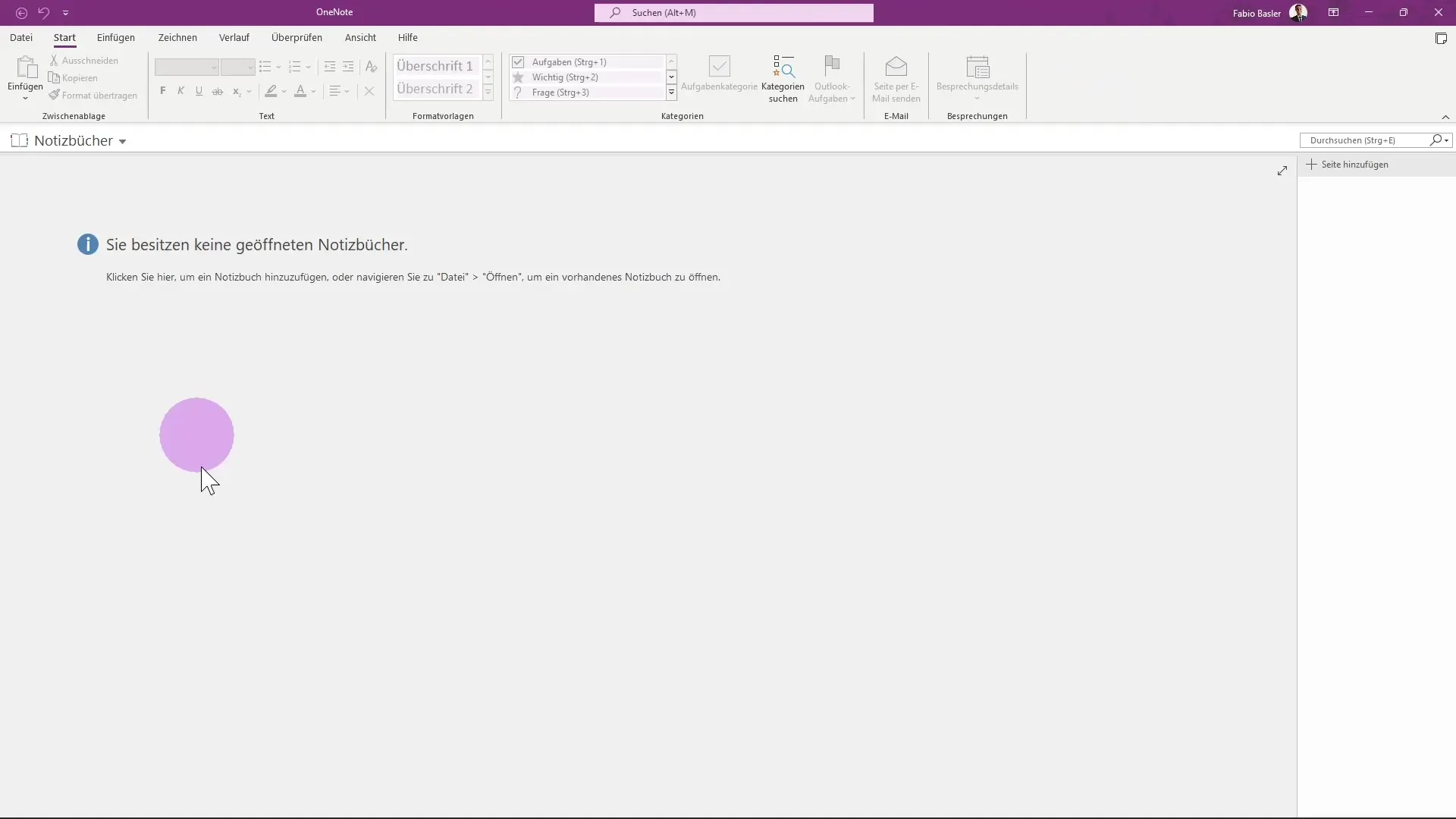Image resolution: width=1456 pixels, height=819 pixels.
Task: Expand the Formatvorlagen styles gallery
Action: click(x=488, y=93)
